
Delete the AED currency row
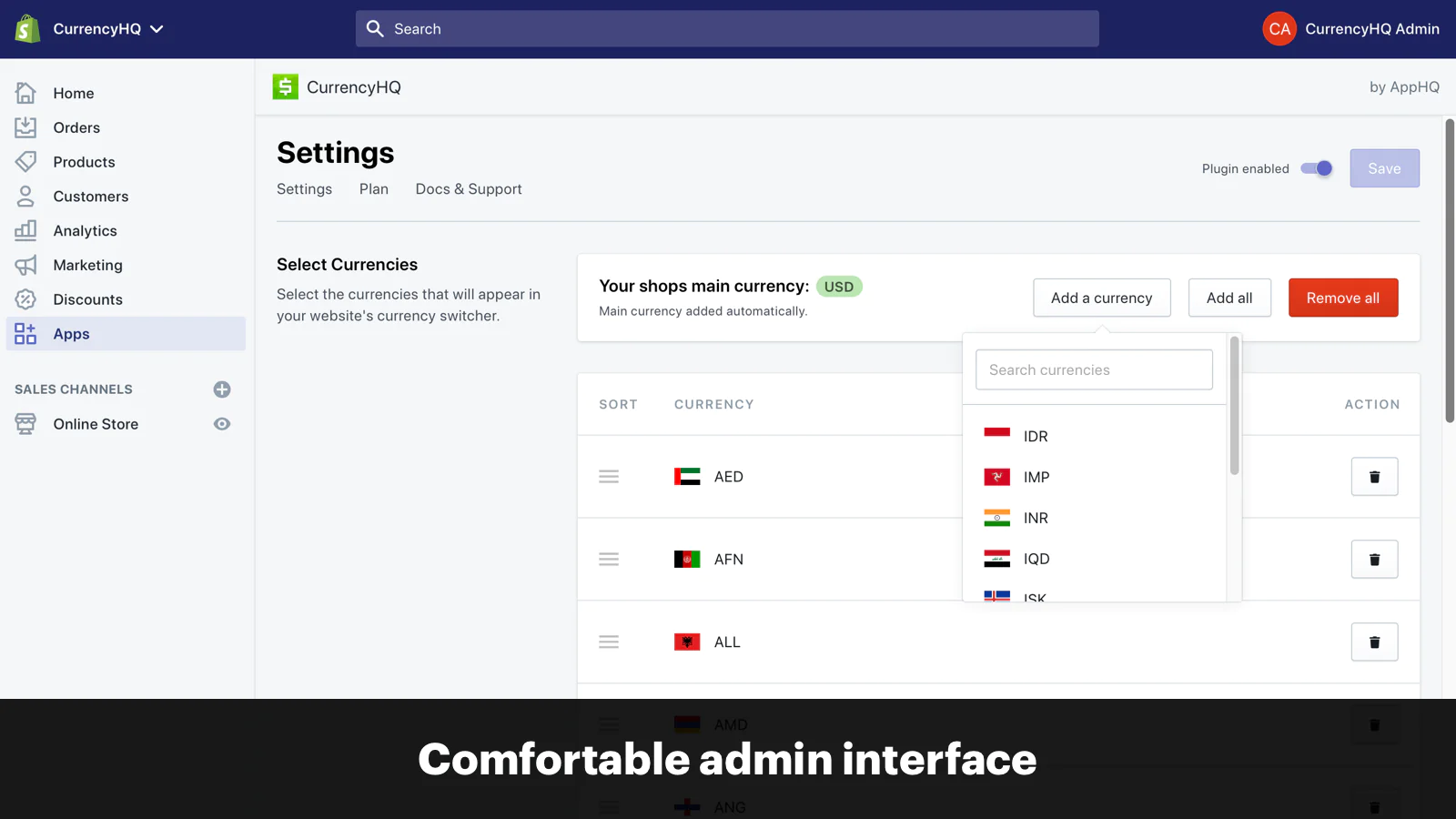coord(1374,477)
